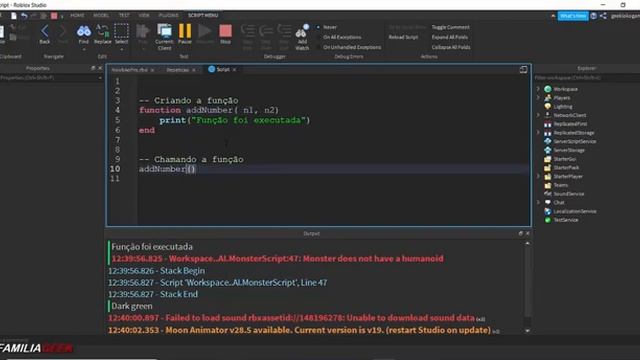Click the Explorer filter input field
Screen dimensions: 640x360
pos(586,78)
